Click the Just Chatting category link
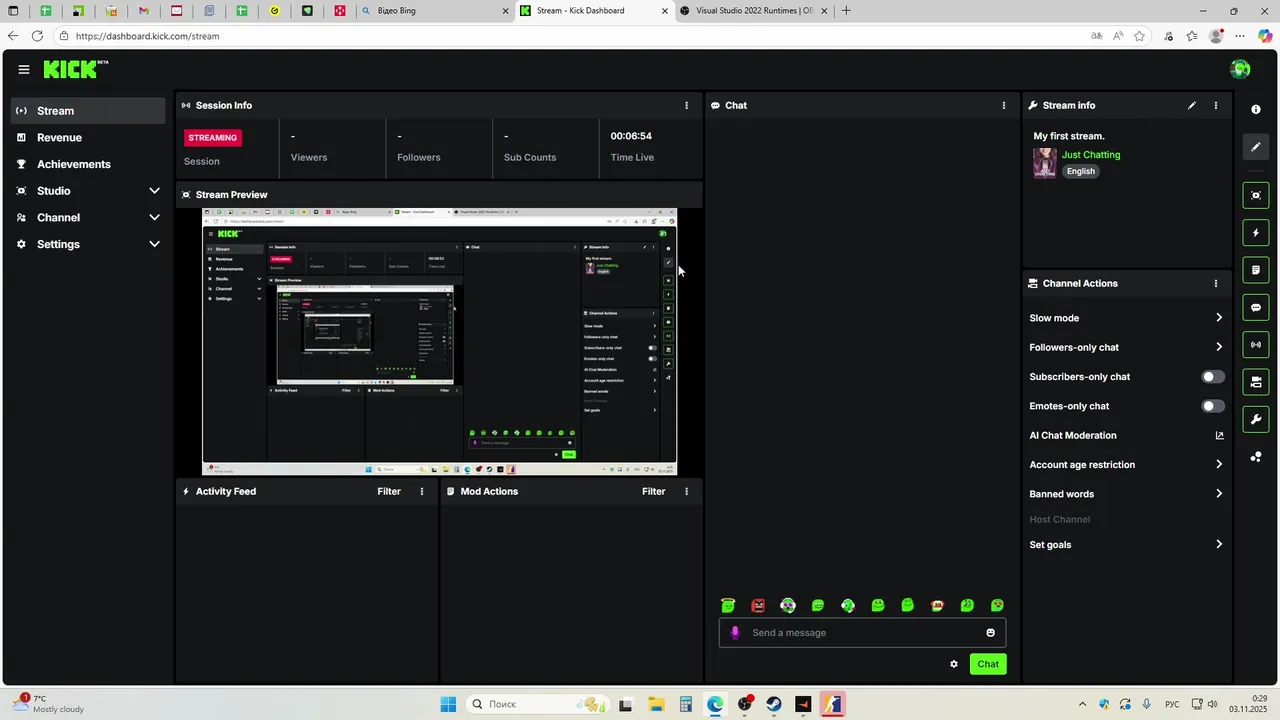The image size is (1280, 720). pos(1091,155)
